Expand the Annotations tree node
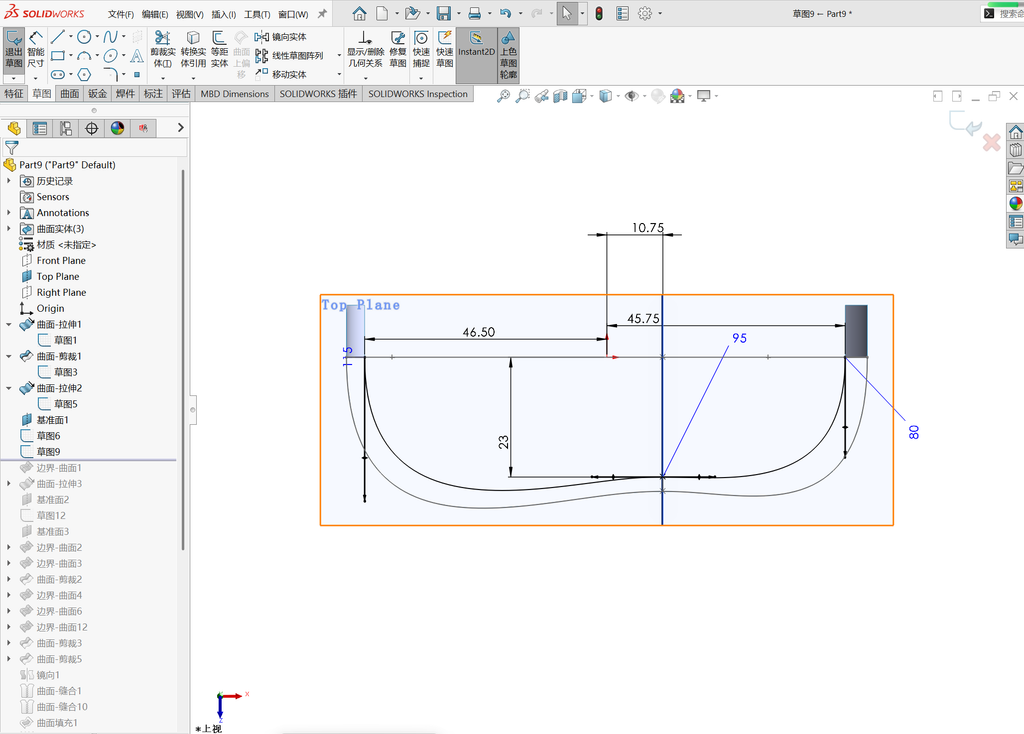Image resolution: width=1024 pixels, height=734 pixels. point(8,212)
